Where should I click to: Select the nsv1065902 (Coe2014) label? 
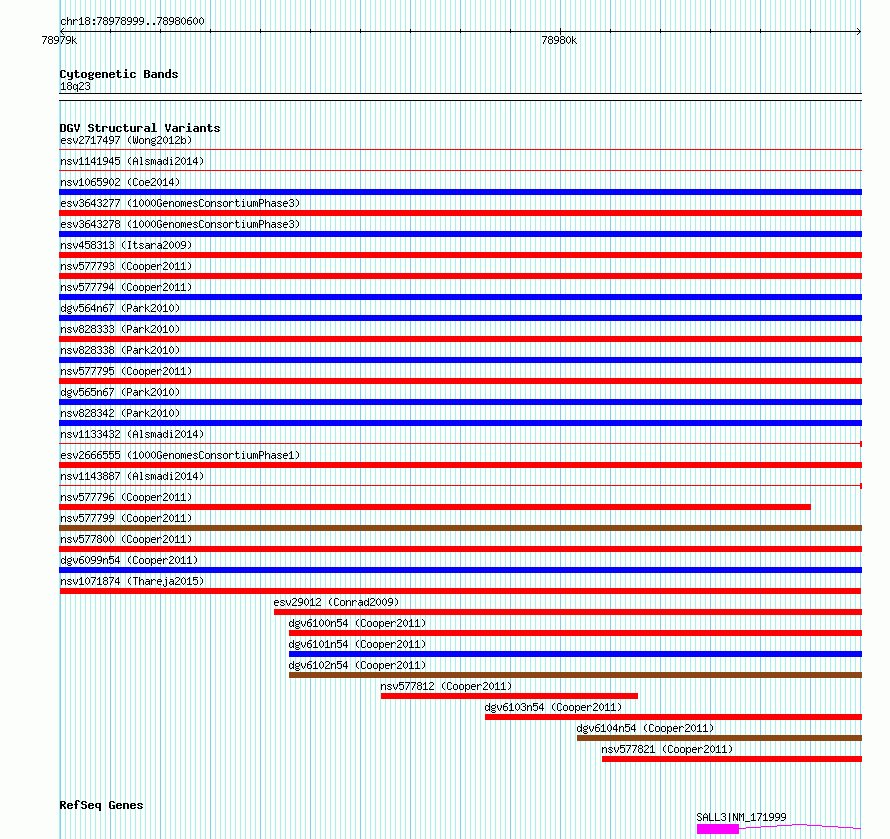coord(120,182)
